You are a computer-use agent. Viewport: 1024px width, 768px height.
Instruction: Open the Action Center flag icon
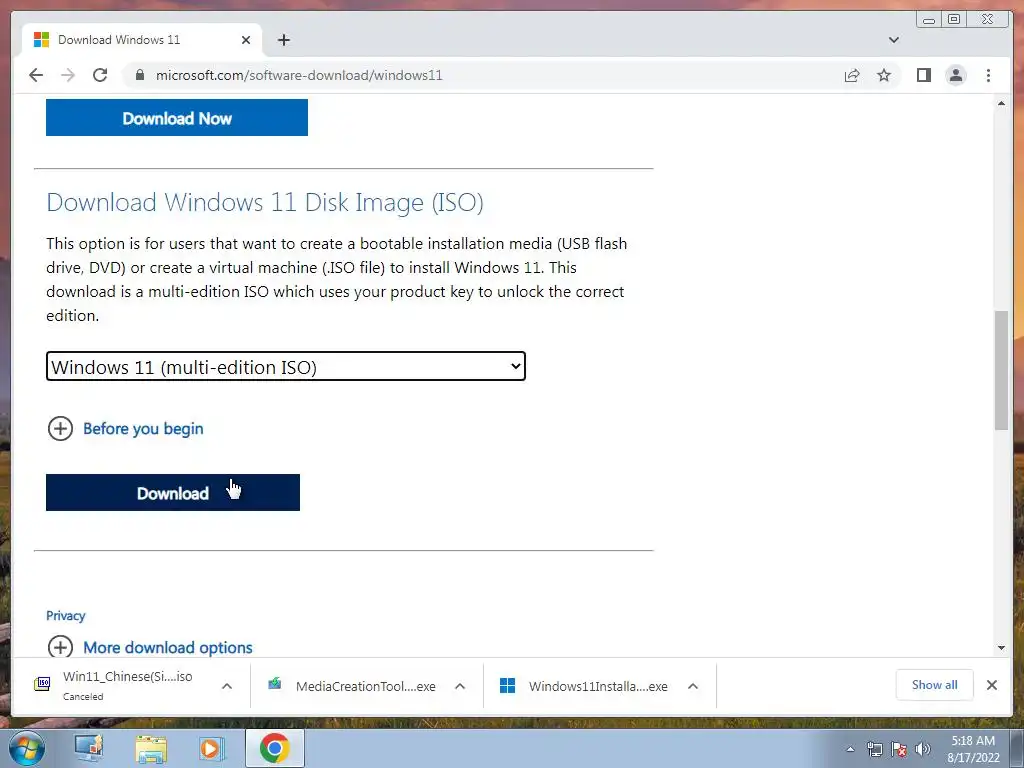[x=899, y=749]
